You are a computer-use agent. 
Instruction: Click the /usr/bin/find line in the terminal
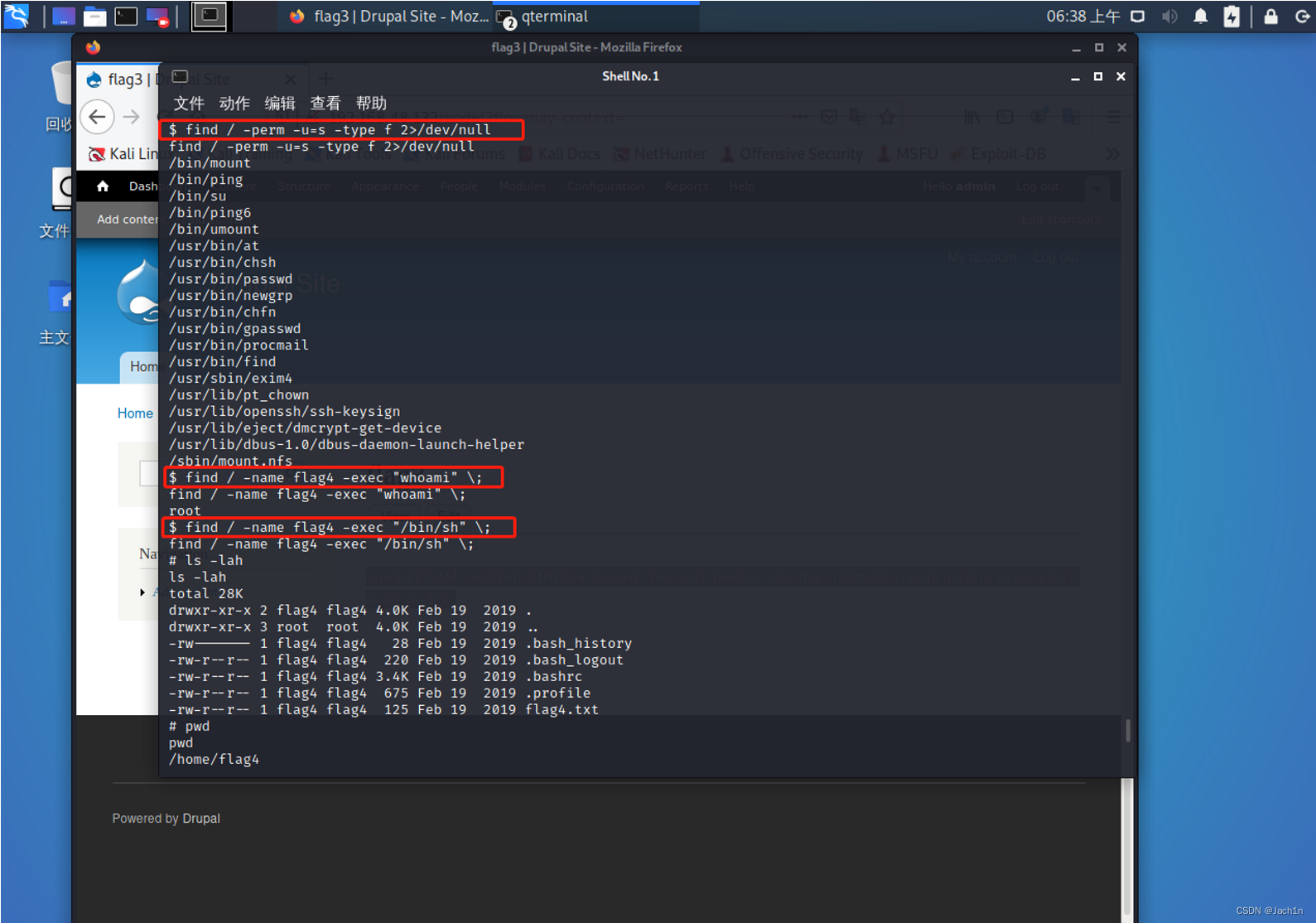pyautogui.click(x=222, y=362)
